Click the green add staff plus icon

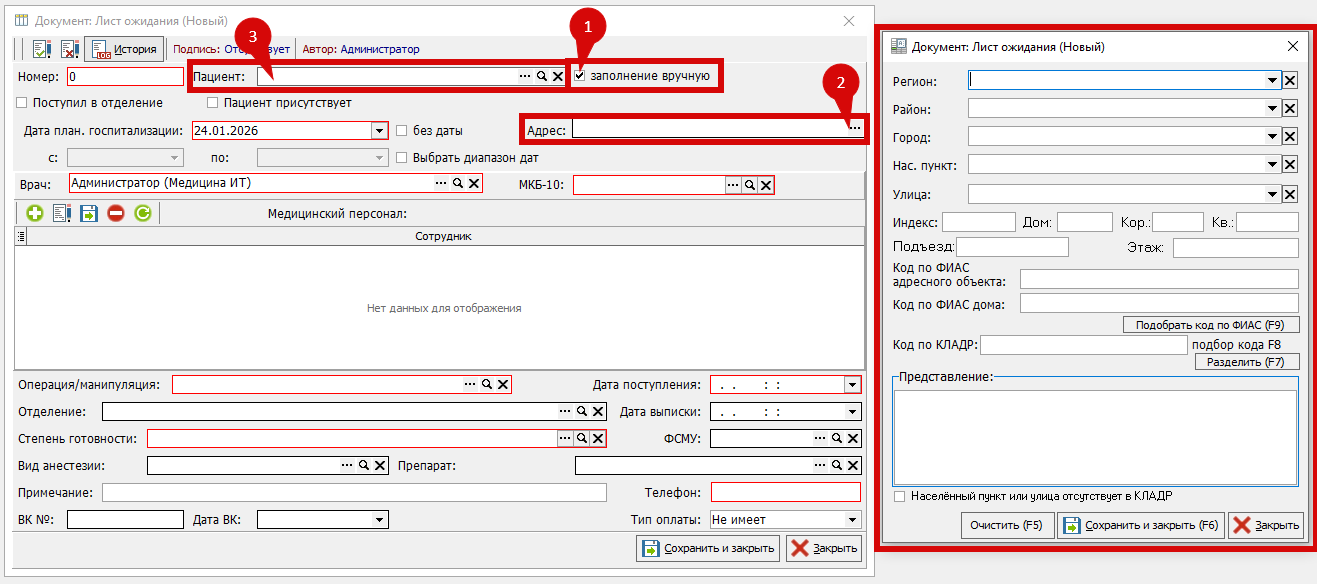35,213
